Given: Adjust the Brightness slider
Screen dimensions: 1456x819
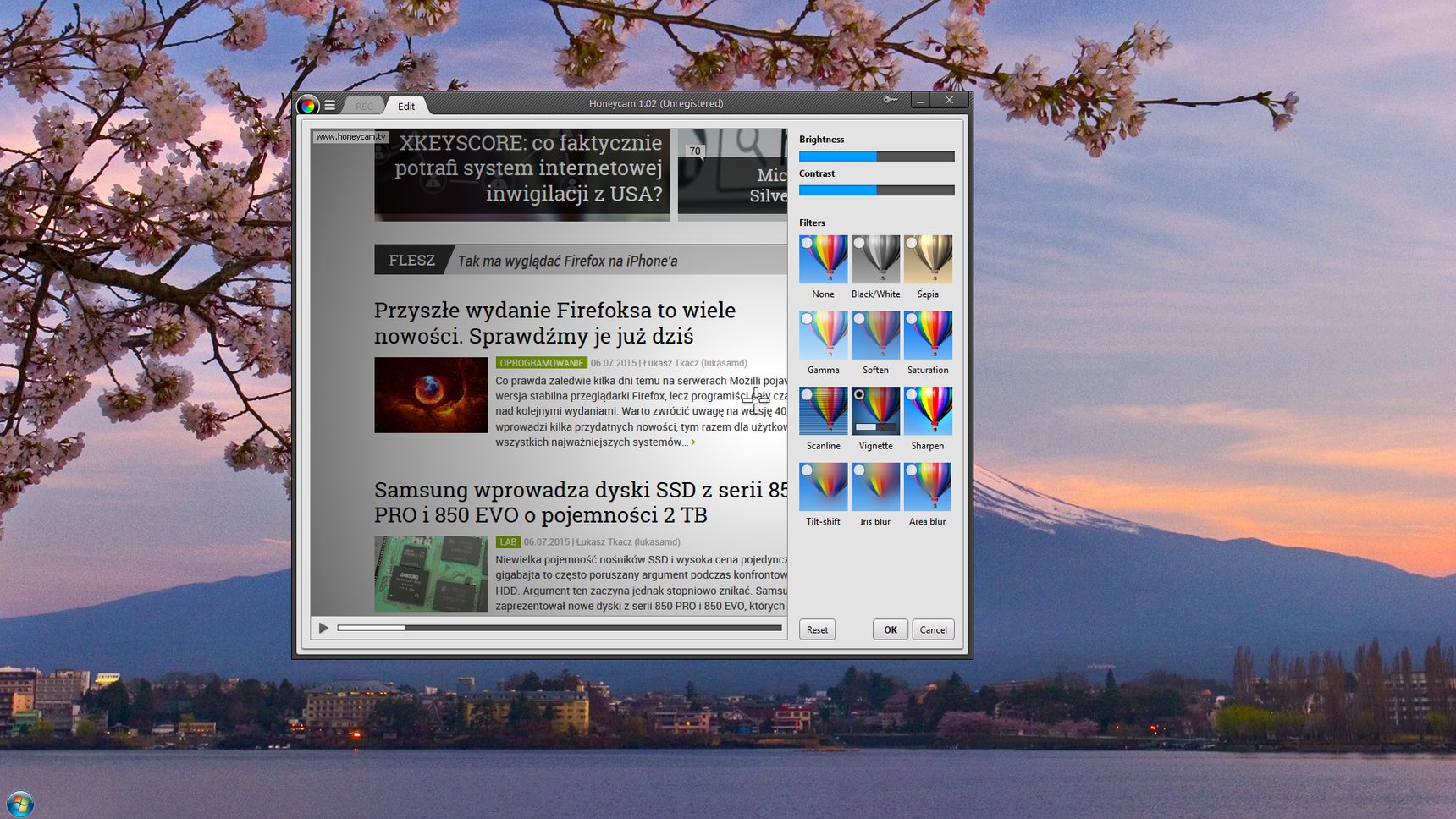Looking at the screenshot, I should click(x=877, y=157).
